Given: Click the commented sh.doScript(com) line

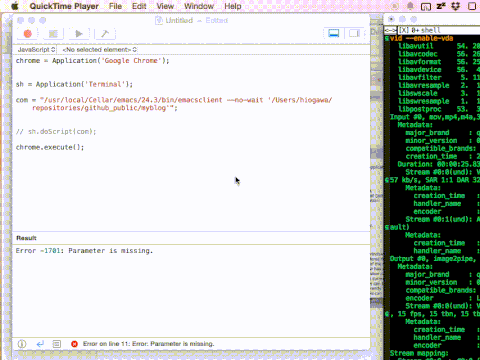Looking at the screenshot, I should click(x=56, y=131).
